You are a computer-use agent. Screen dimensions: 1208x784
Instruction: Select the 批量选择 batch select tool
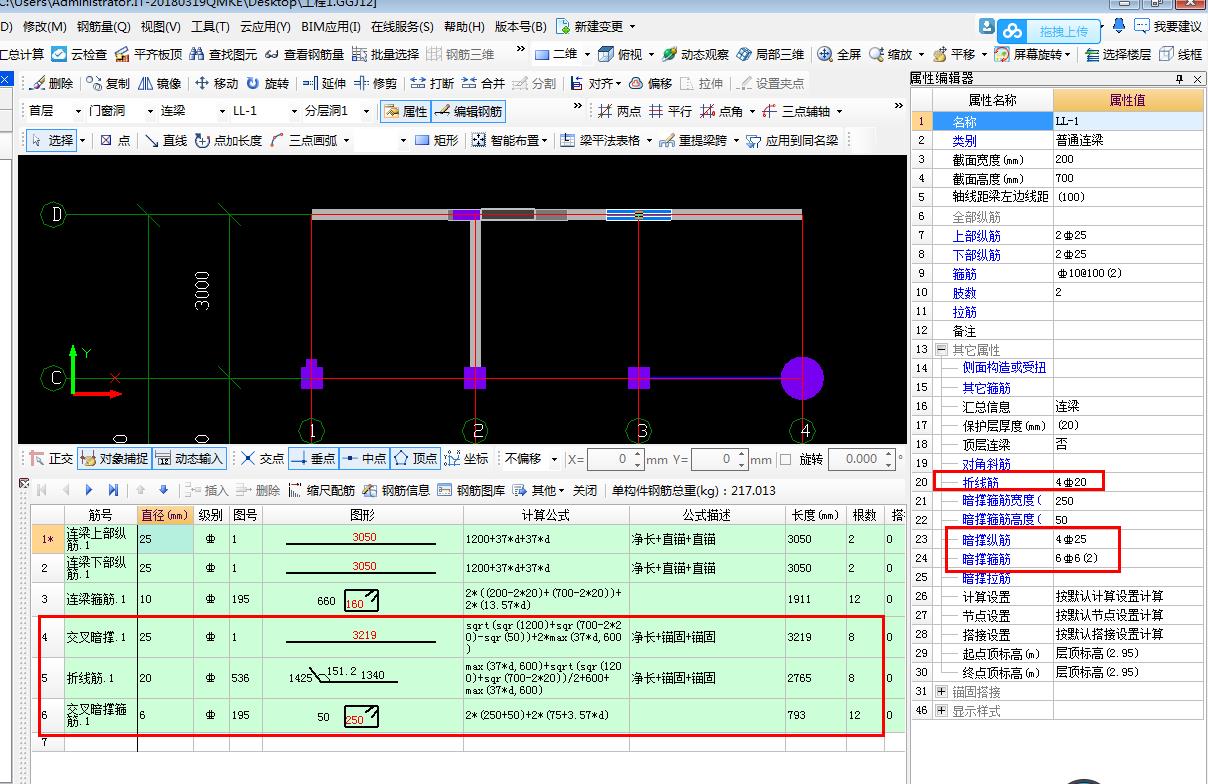coord(385,54)
